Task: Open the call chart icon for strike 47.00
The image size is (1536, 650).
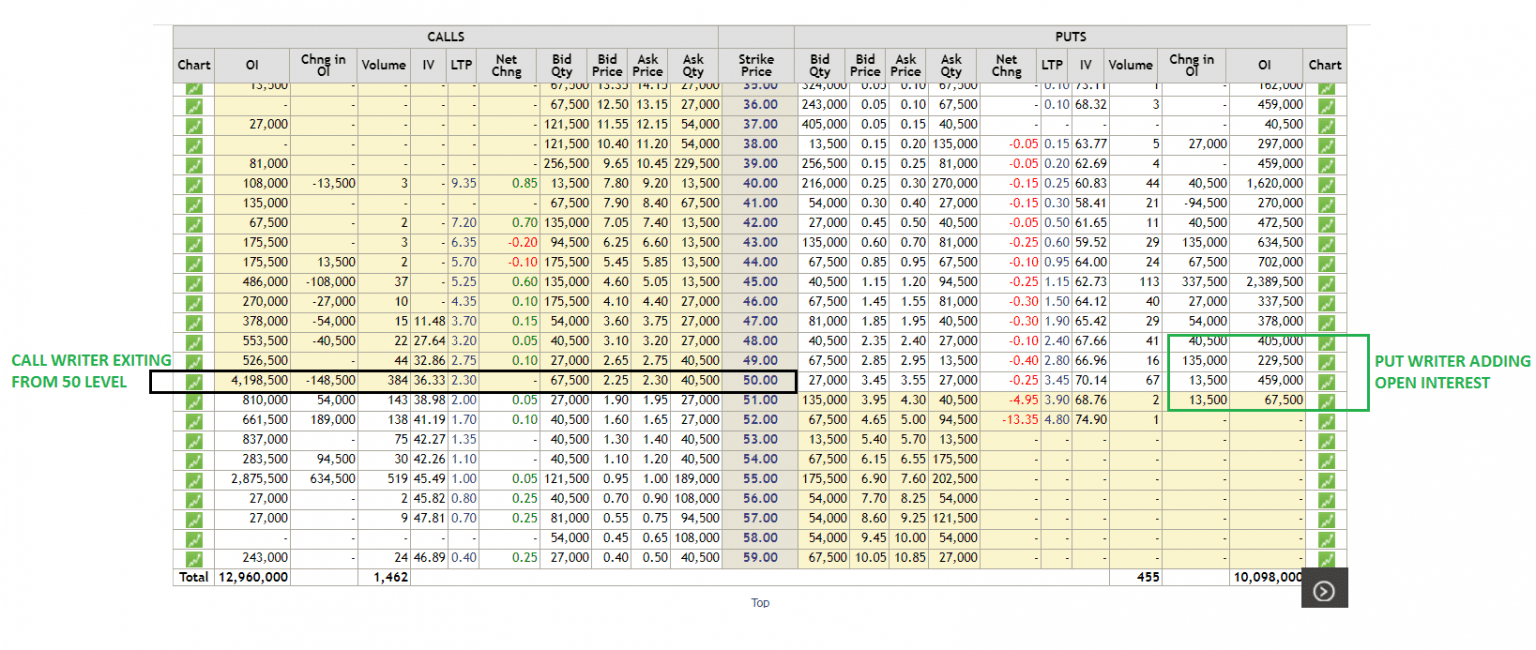Action: click(193, 321)
